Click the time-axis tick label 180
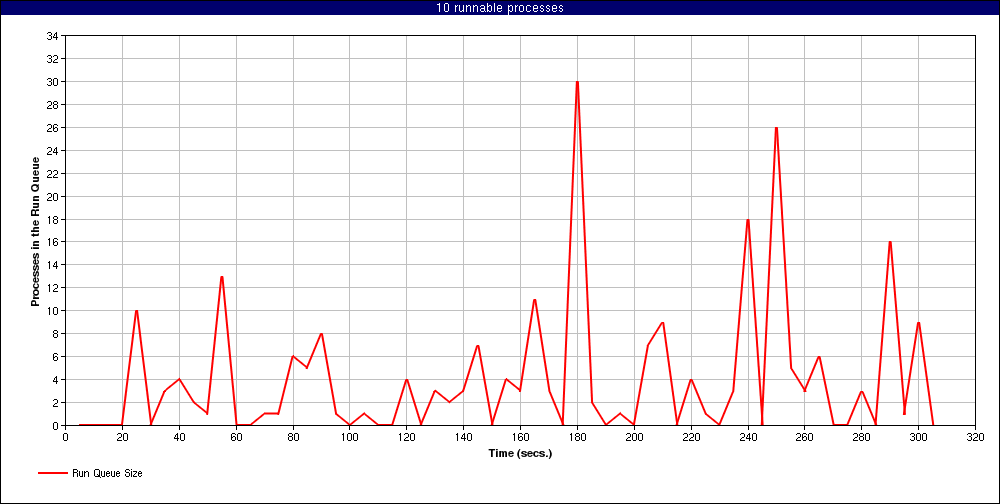The image size is (1000, 504). (x=577, y=437)
